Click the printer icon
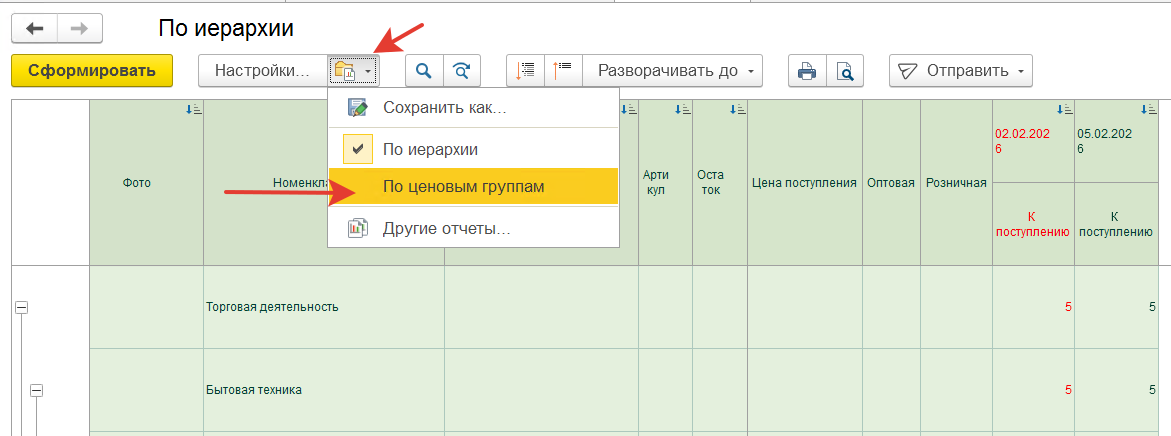 click(x=807, y=71)
